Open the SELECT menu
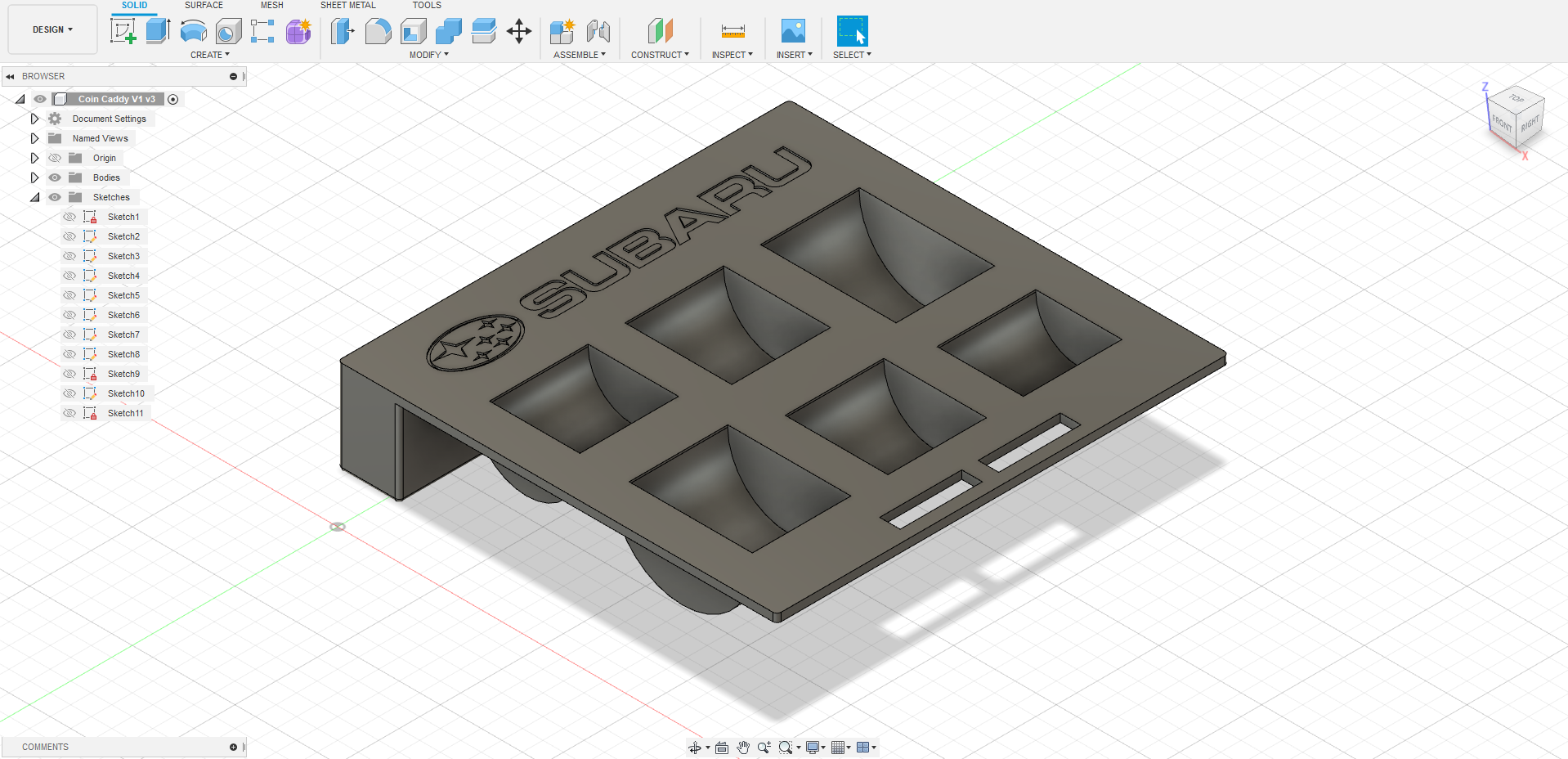1568x759 pixels. [x=852, y=55]
